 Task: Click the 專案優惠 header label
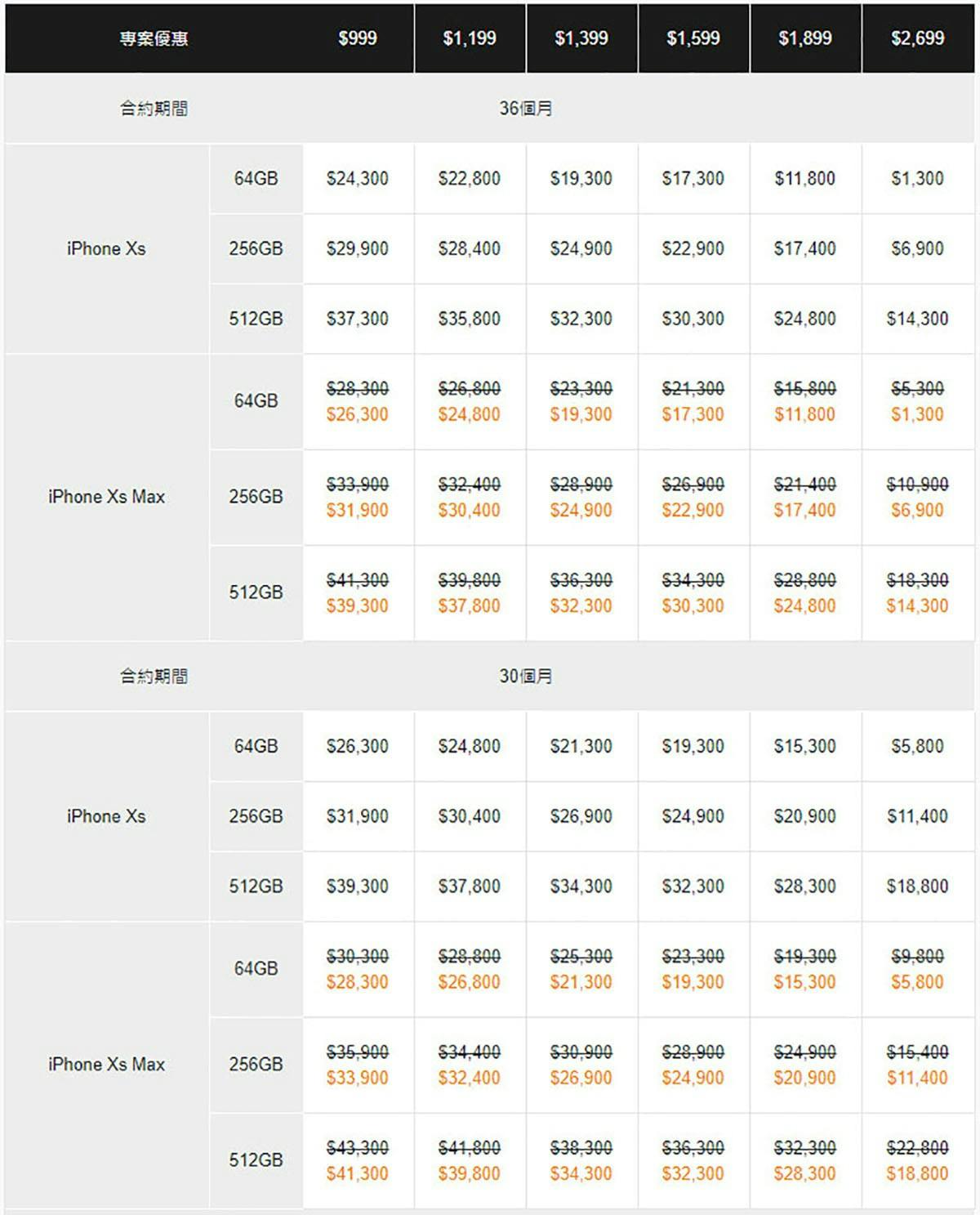(x=154, y=38)
